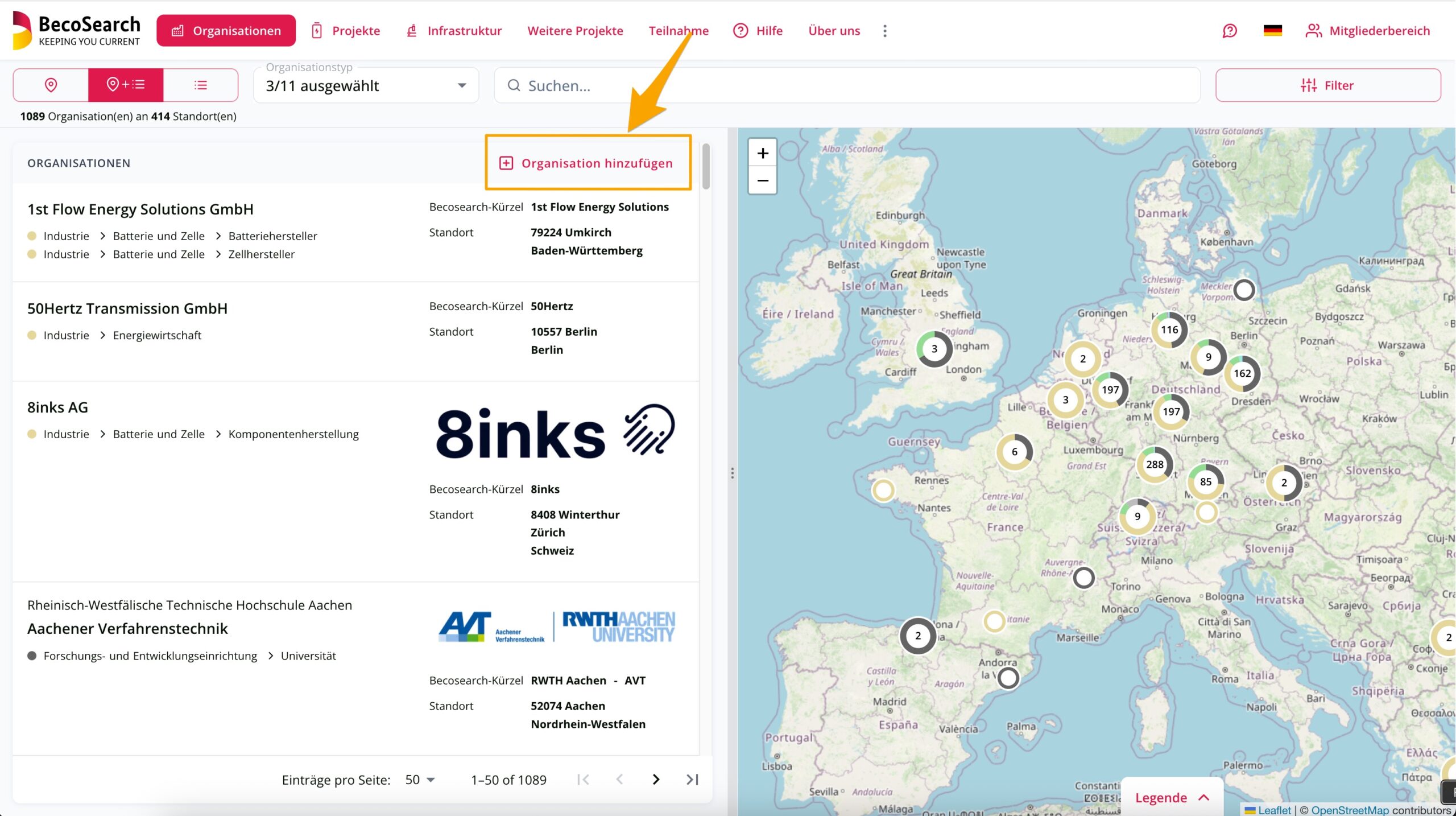
Task: Open the Filter panel
Action: click(1327, 85)
